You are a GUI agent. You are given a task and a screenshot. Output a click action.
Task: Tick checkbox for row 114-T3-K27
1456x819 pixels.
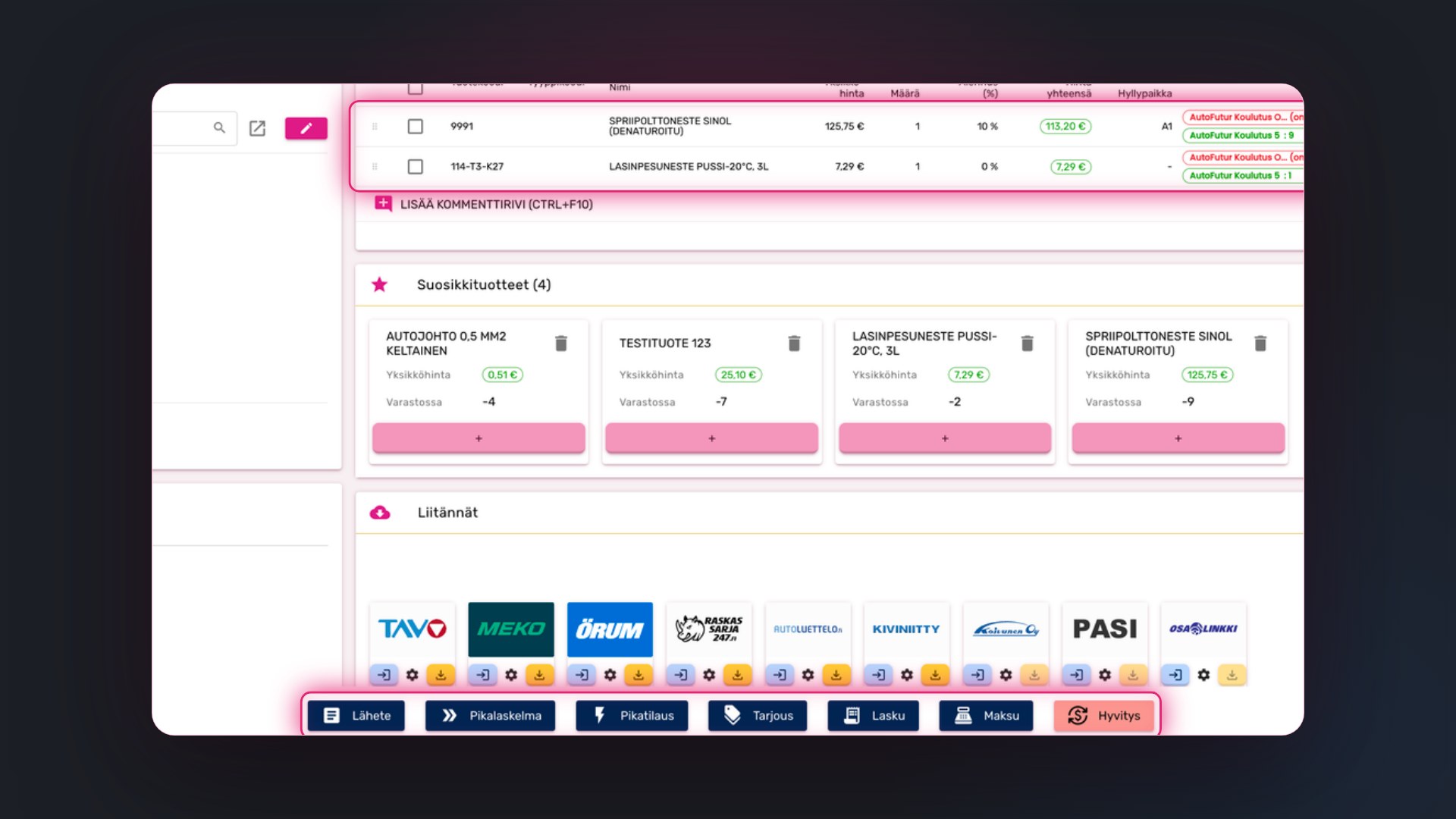coord(415,166)
